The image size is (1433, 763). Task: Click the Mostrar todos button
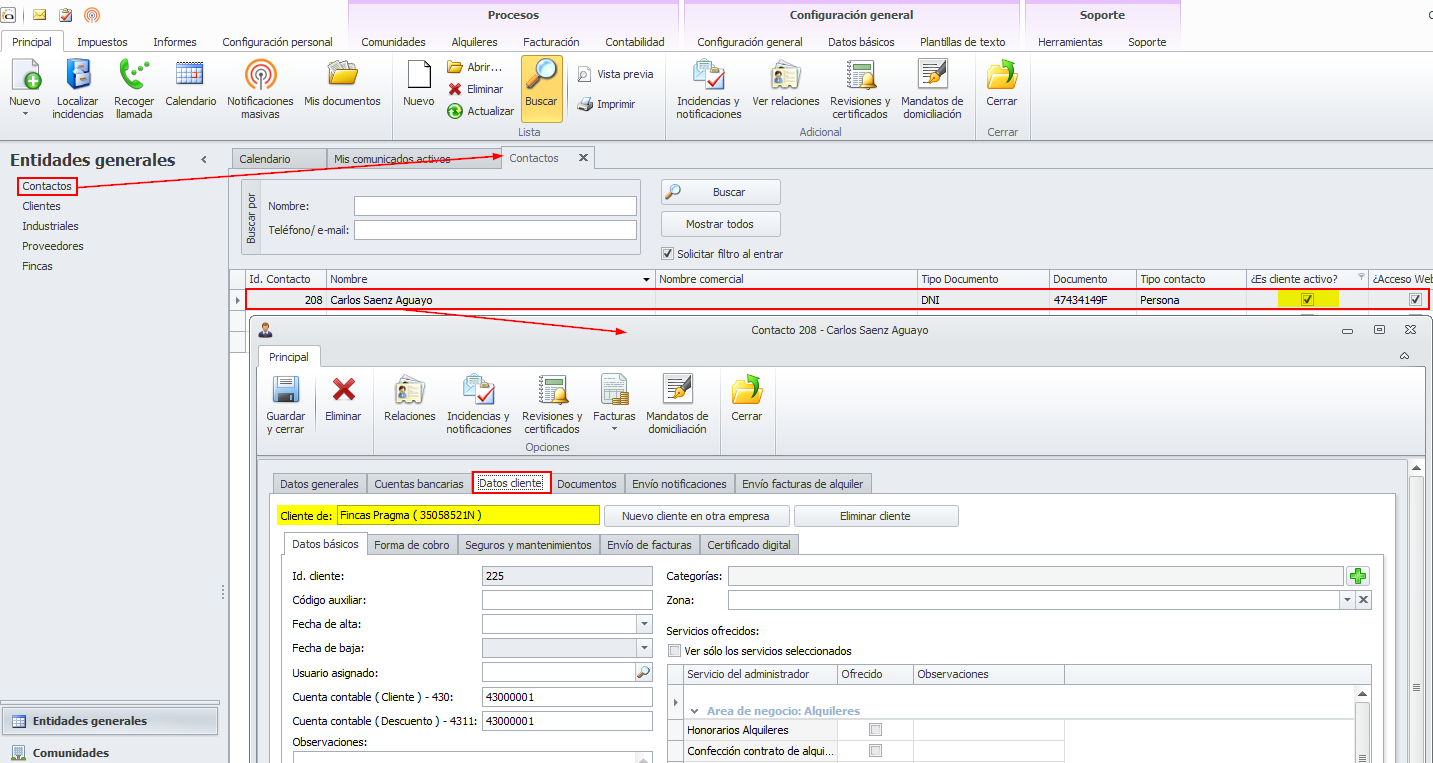pos(721,224)
